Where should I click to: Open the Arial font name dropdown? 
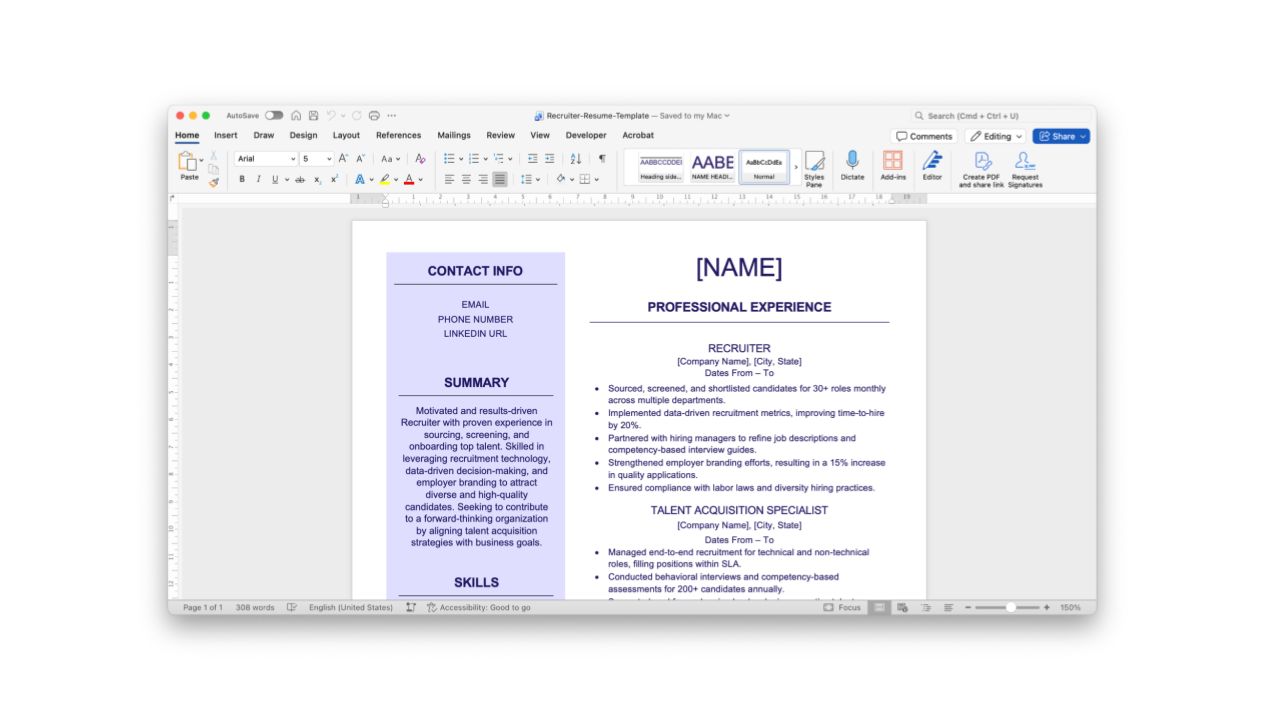tap(266, 159)
